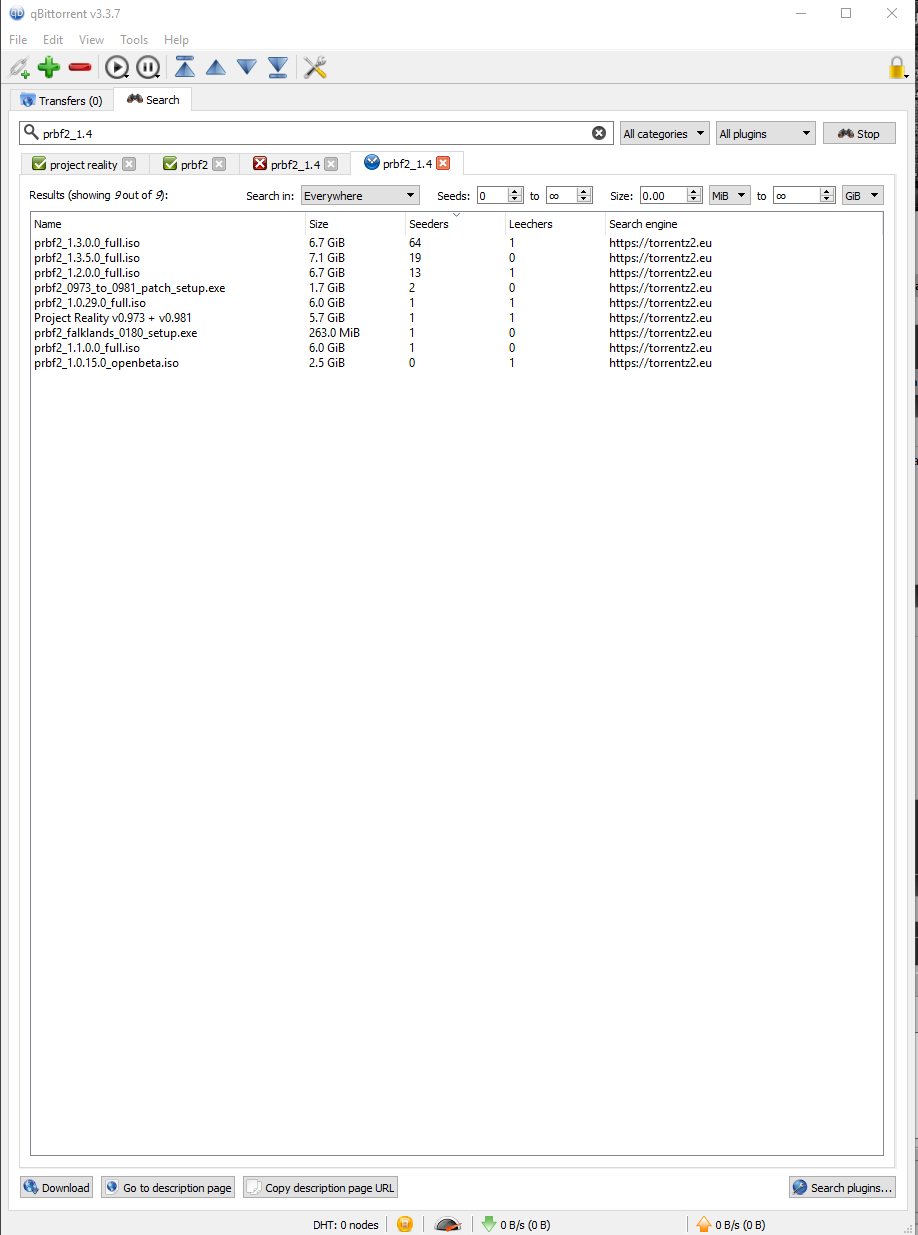Click 'DHT: 0 nodes' in status bar
The image size is (918, 1235).
(346, 1225)
